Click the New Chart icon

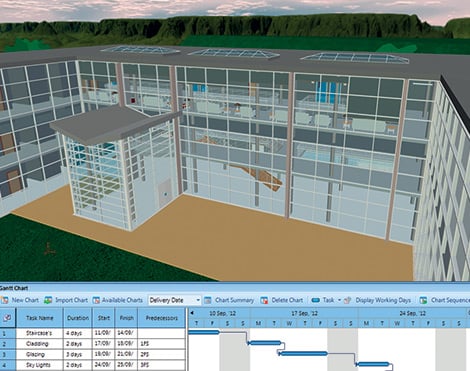click(x=5, y=300)
